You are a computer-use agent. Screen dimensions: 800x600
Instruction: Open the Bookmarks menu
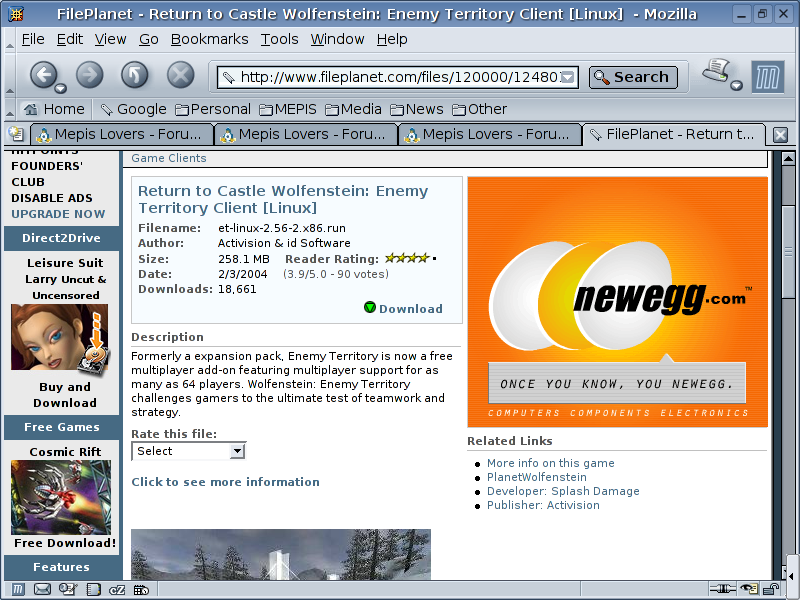tap(209, 39)
